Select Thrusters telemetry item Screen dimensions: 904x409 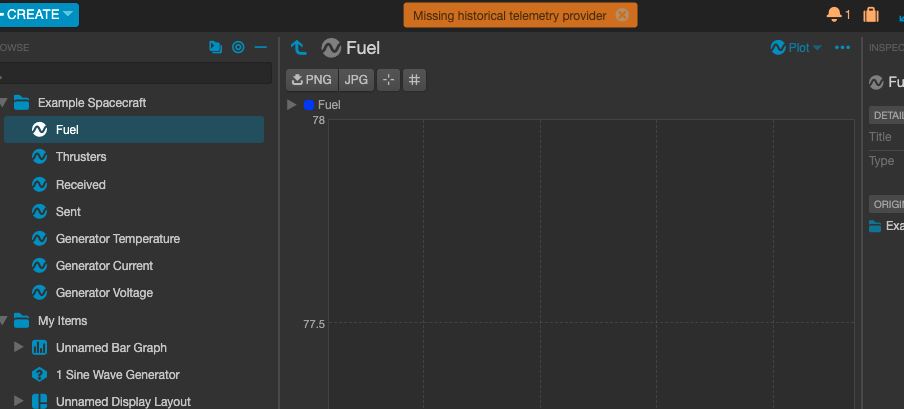81,157
